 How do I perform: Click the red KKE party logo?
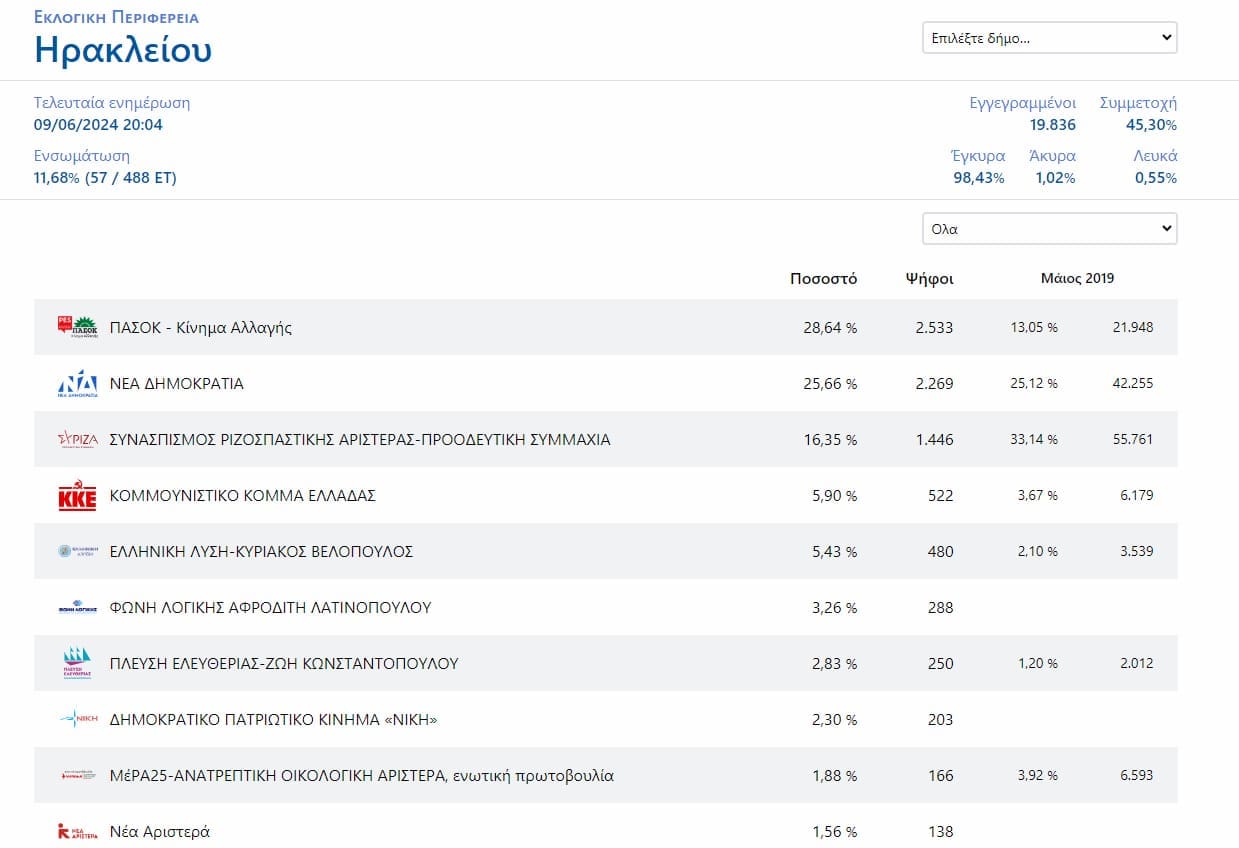click(78, 495)
